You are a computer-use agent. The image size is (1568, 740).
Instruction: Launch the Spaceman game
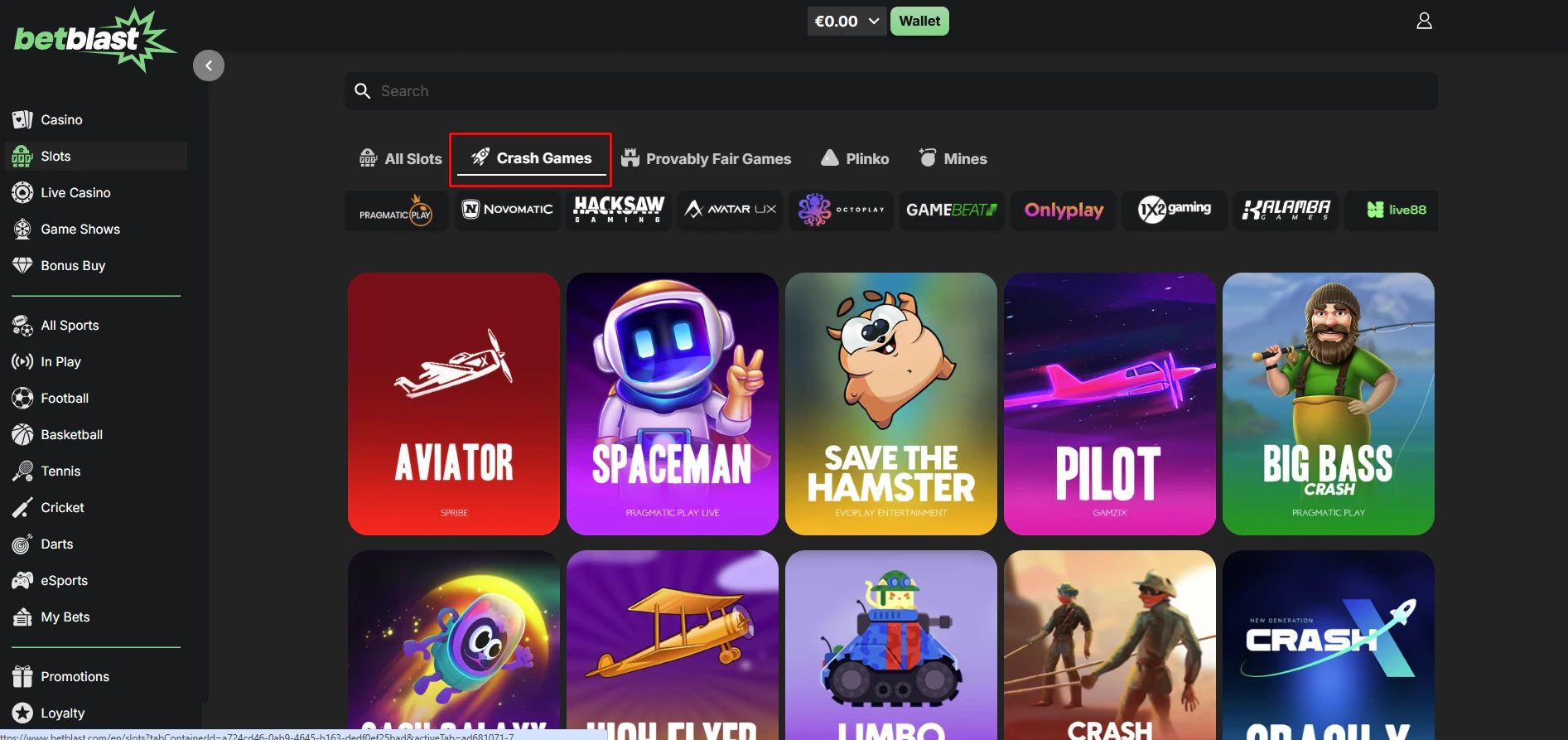pos(673,404)
